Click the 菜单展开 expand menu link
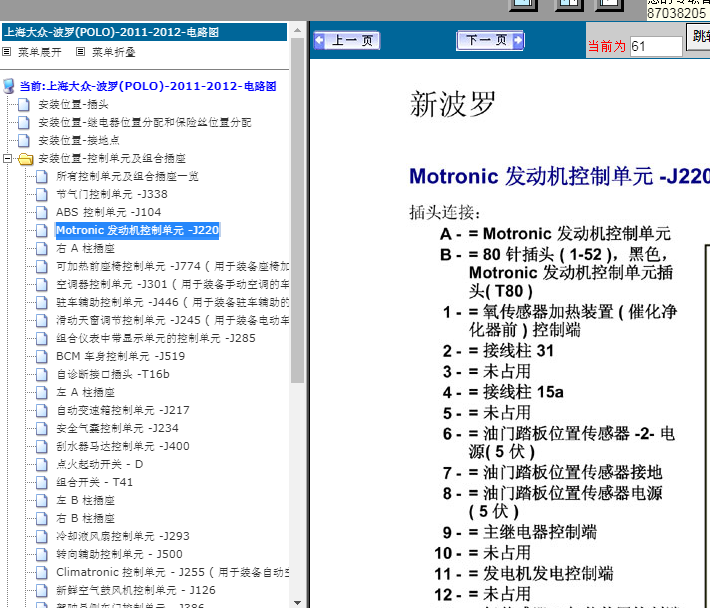Image resolution: width=710 pixels, height=608 pixels. pos(39,52)
